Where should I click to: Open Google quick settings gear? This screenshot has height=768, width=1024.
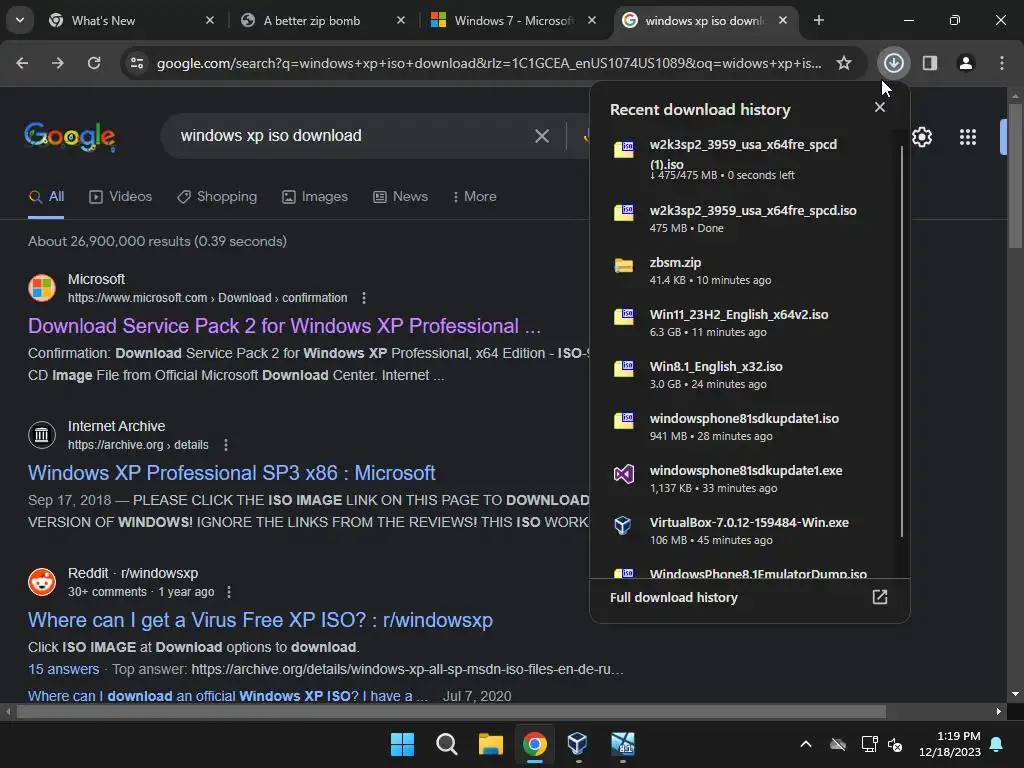pos(921,136)
